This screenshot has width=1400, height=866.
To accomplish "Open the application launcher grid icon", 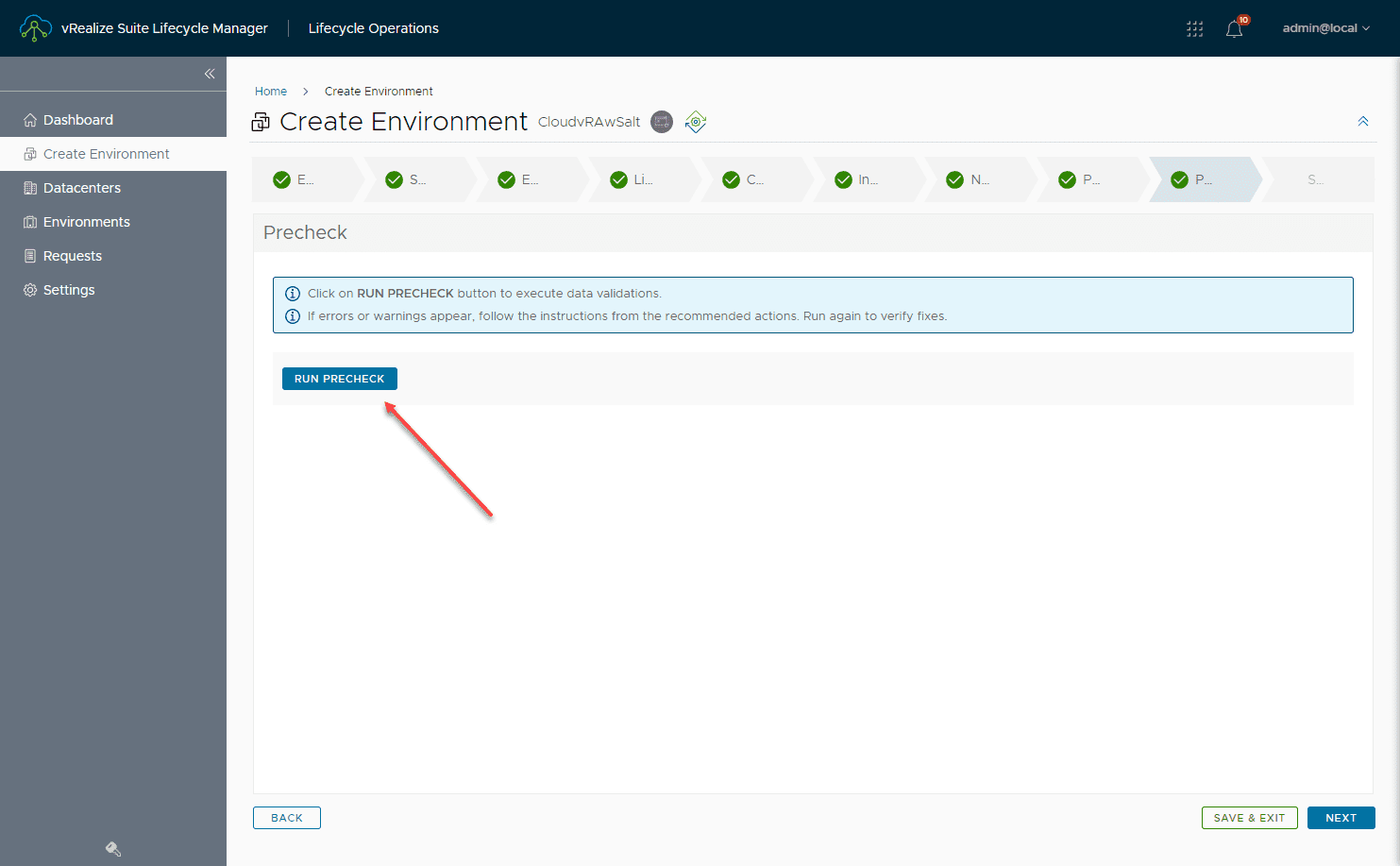I will (x=1194, y=28).
